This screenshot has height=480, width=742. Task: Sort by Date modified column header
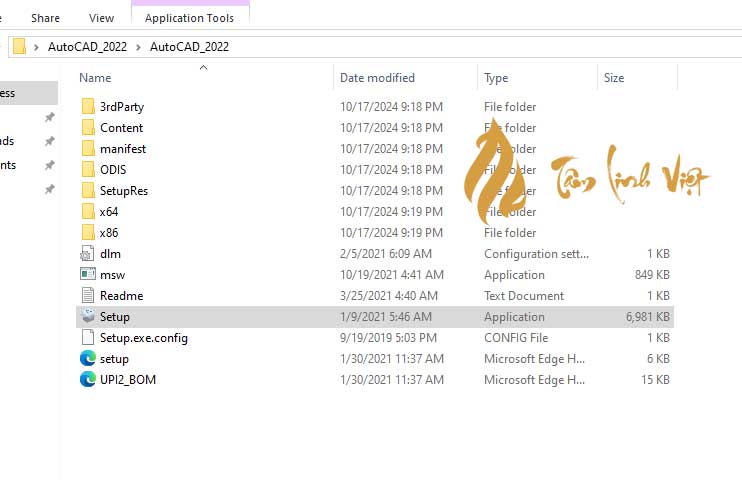coord(377,78)
